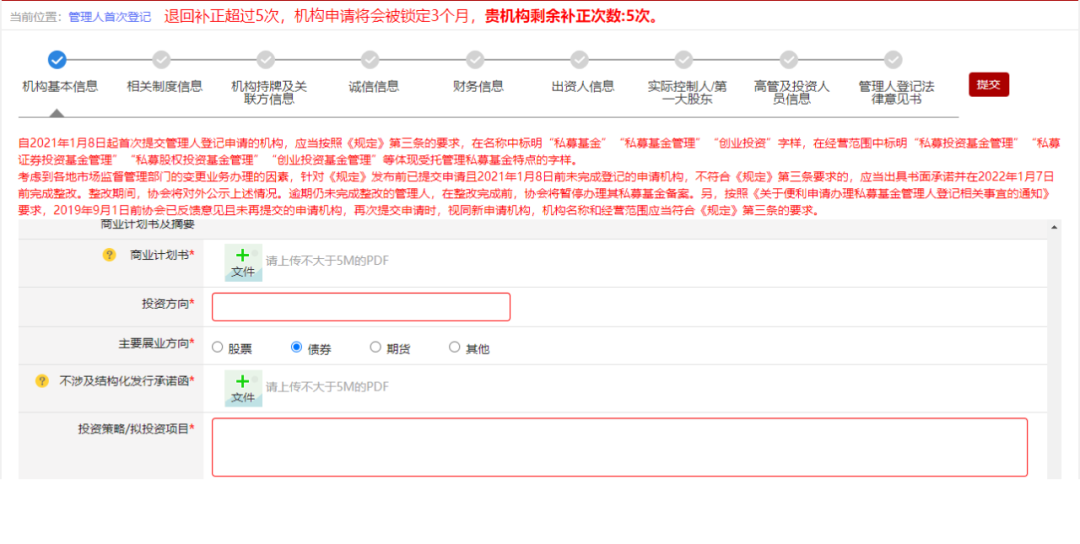The height and width of the screenshot is (544, 1080).
Task: Upload file for 商业计划书
Action: [x=243, y=263]
